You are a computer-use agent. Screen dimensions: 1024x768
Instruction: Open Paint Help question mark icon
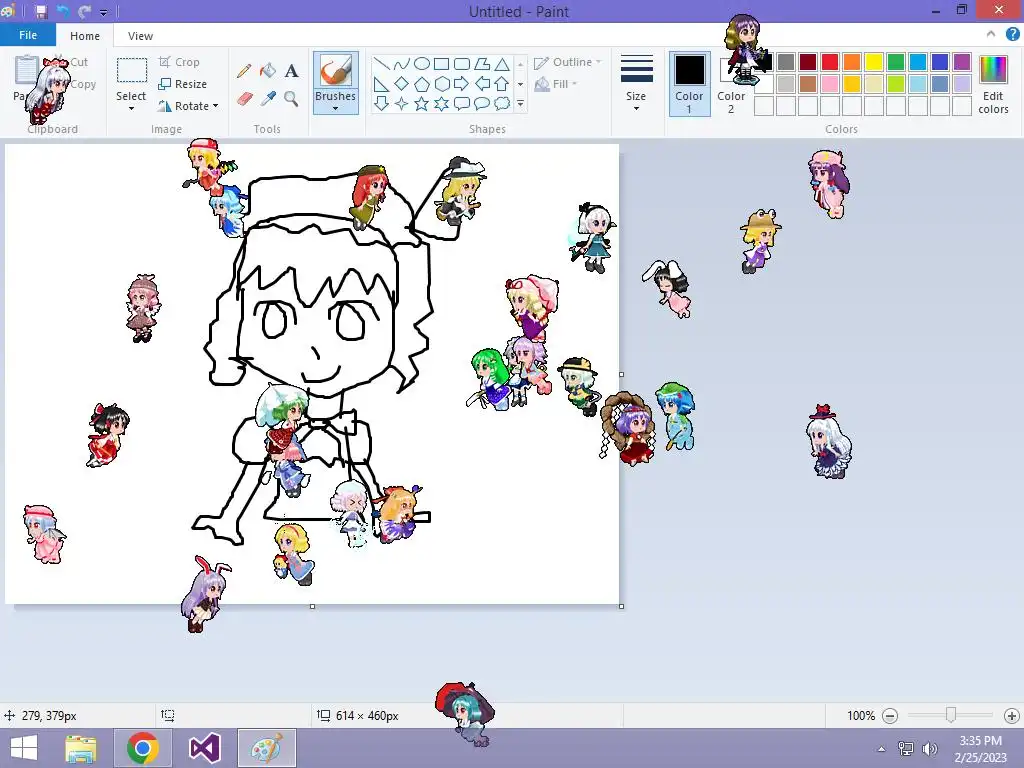pyautogui.click(x=1012, y=35)
